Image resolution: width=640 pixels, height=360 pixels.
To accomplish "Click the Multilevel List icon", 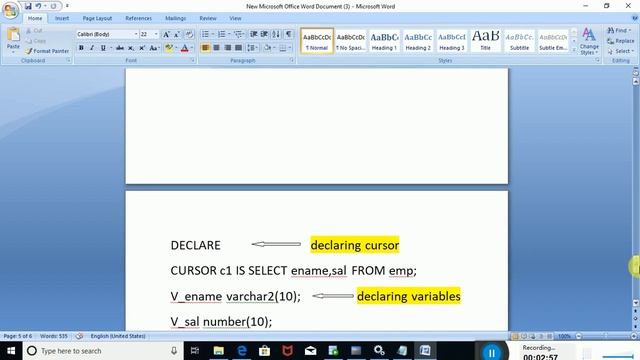I will 238,34.
